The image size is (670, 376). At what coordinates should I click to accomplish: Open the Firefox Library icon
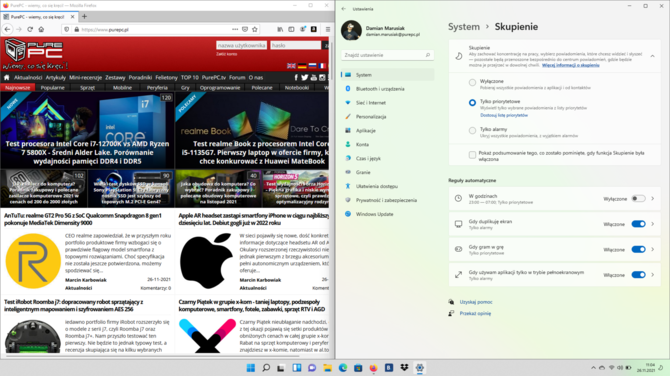click(x=280, y=29)
